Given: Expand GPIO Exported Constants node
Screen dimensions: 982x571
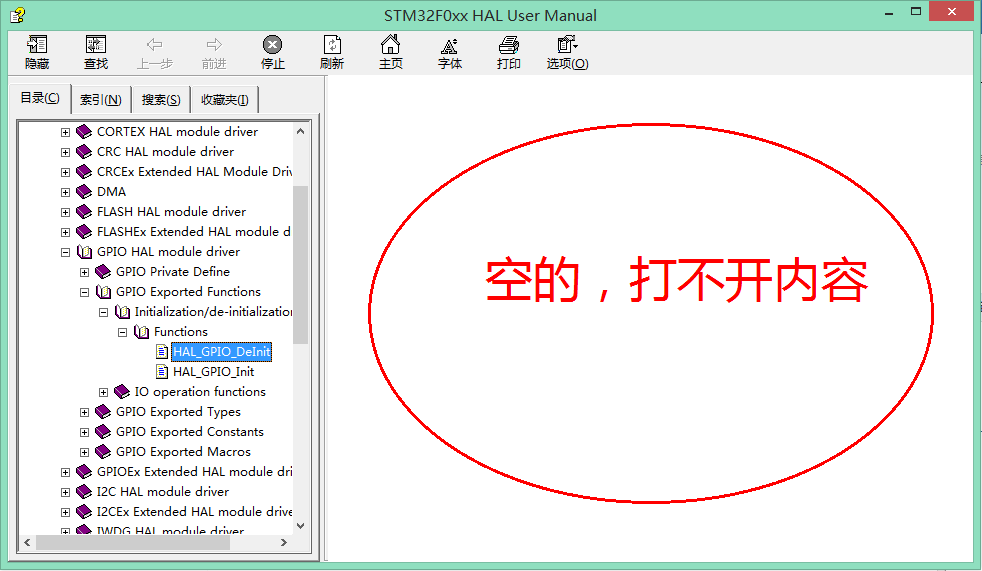Looking at the screenshot, I should [x=85, y=433].
